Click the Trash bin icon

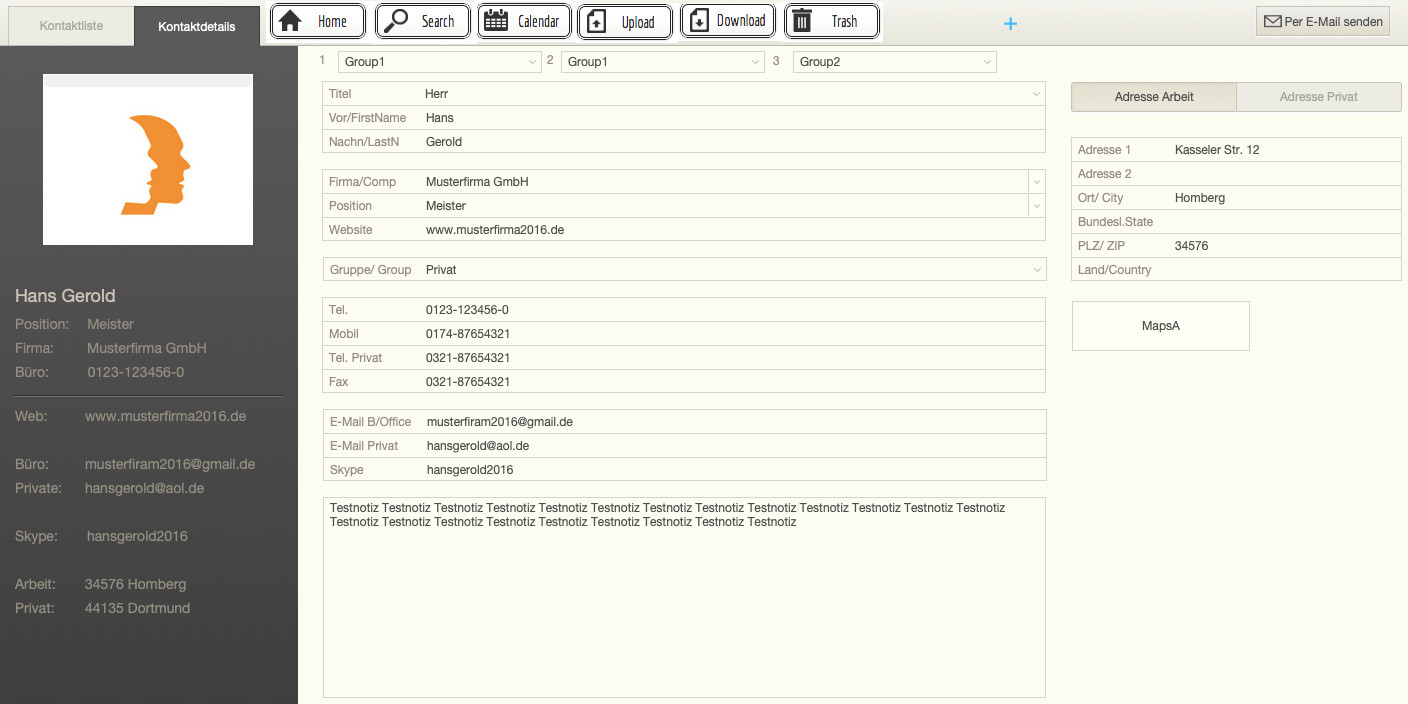point(802,21)
